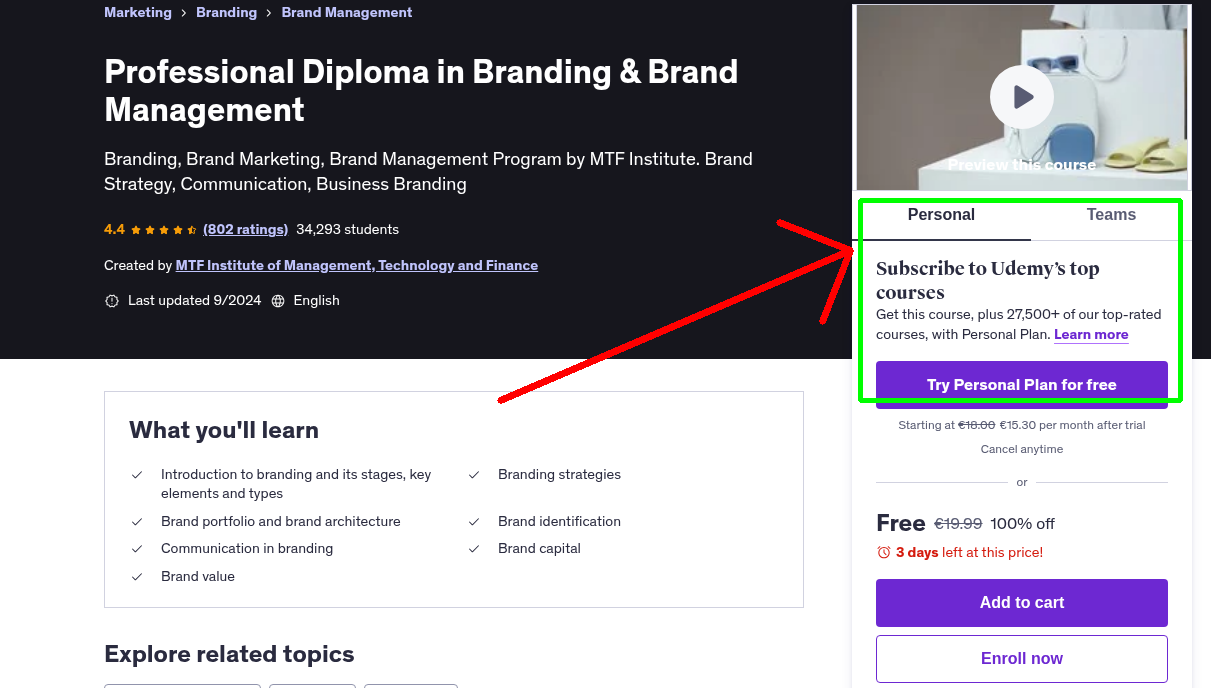Click the '100% off' discount text
1211x688 pixels.
pos(1023,524)
